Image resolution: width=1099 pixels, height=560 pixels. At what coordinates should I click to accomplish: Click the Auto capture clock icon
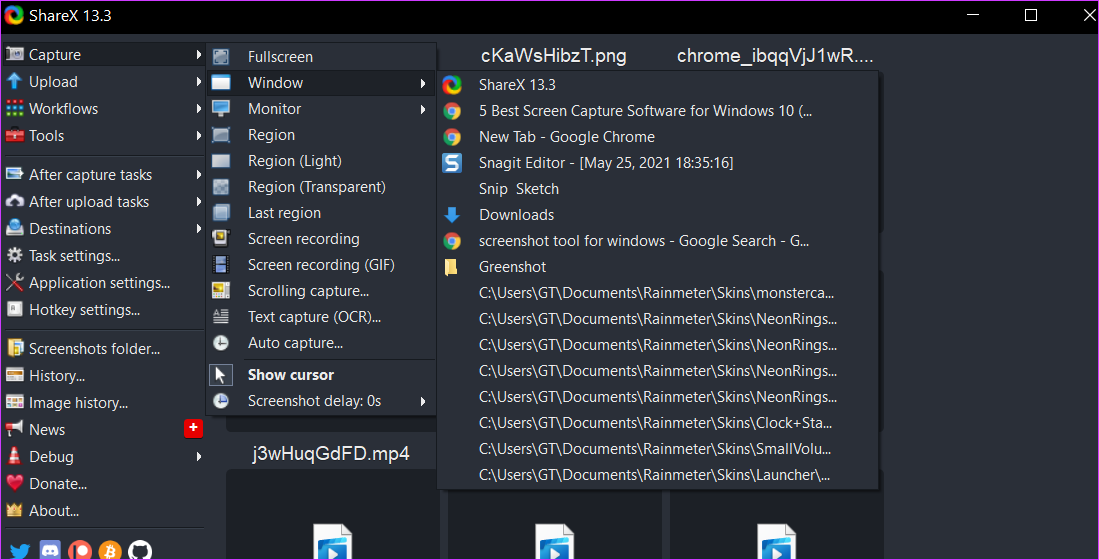pos(221,343)
